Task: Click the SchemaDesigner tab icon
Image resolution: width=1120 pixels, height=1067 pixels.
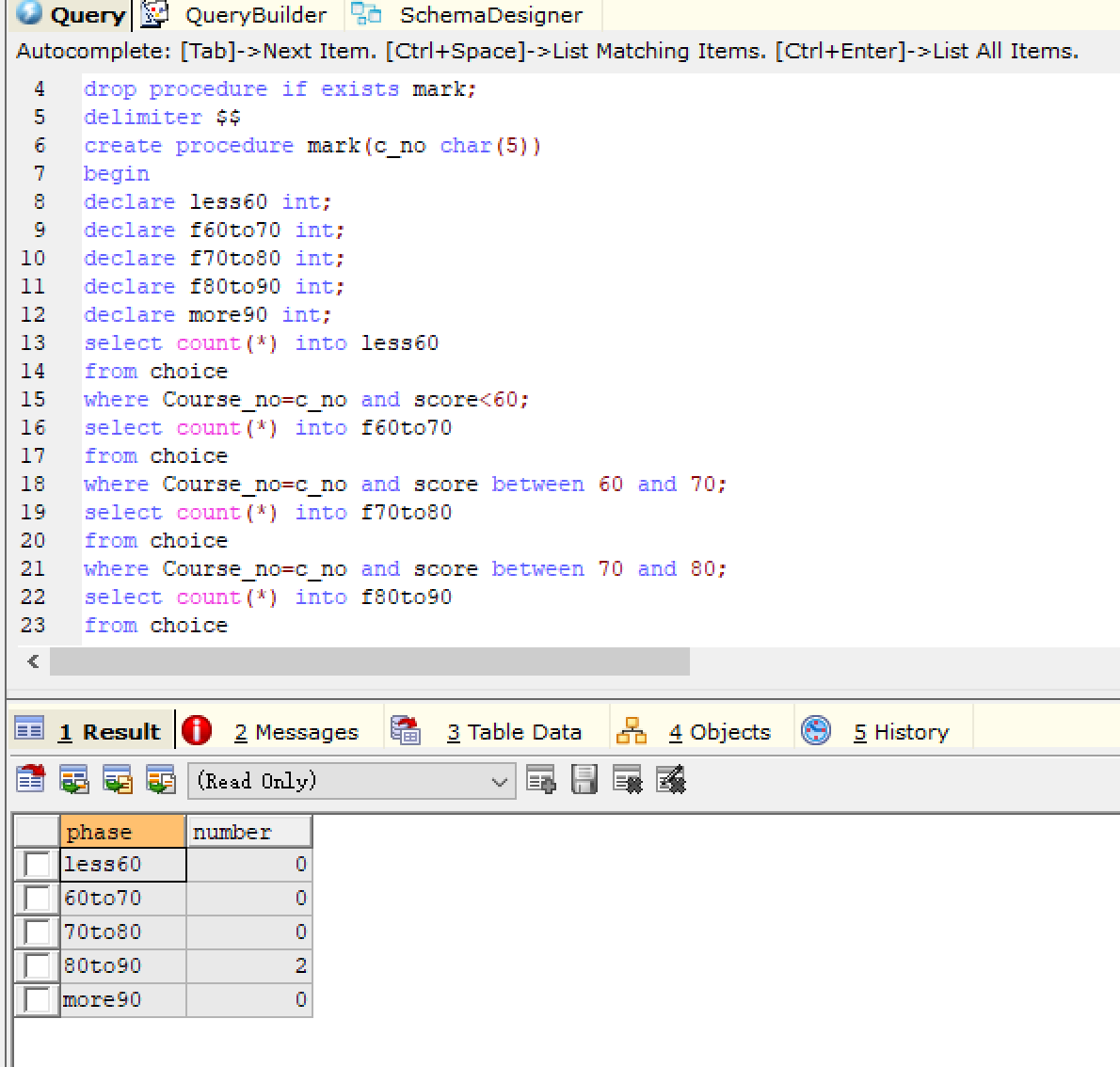Action: pyautogui.click(x=366, y=13)
